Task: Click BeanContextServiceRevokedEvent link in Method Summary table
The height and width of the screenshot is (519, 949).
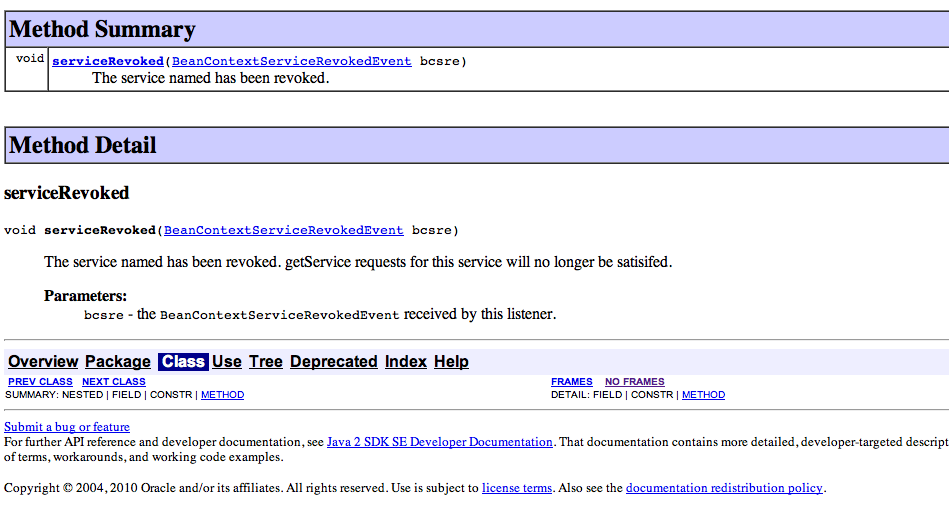Action: click(291, 61)
